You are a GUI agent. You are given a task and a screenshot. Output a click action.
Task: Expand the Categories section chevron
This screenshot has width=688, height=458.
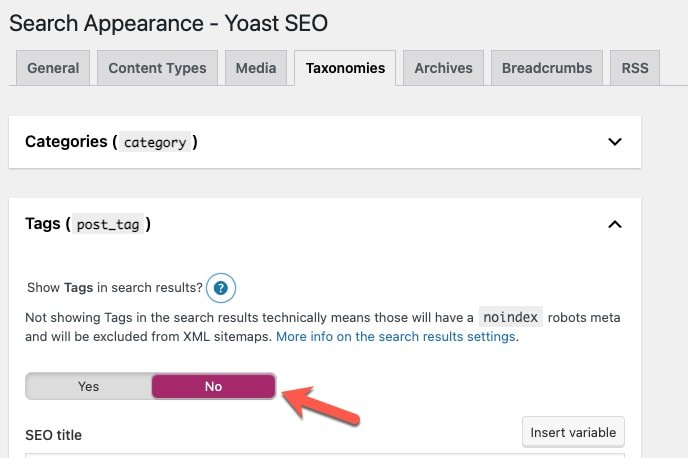click(x=615, y=142)
